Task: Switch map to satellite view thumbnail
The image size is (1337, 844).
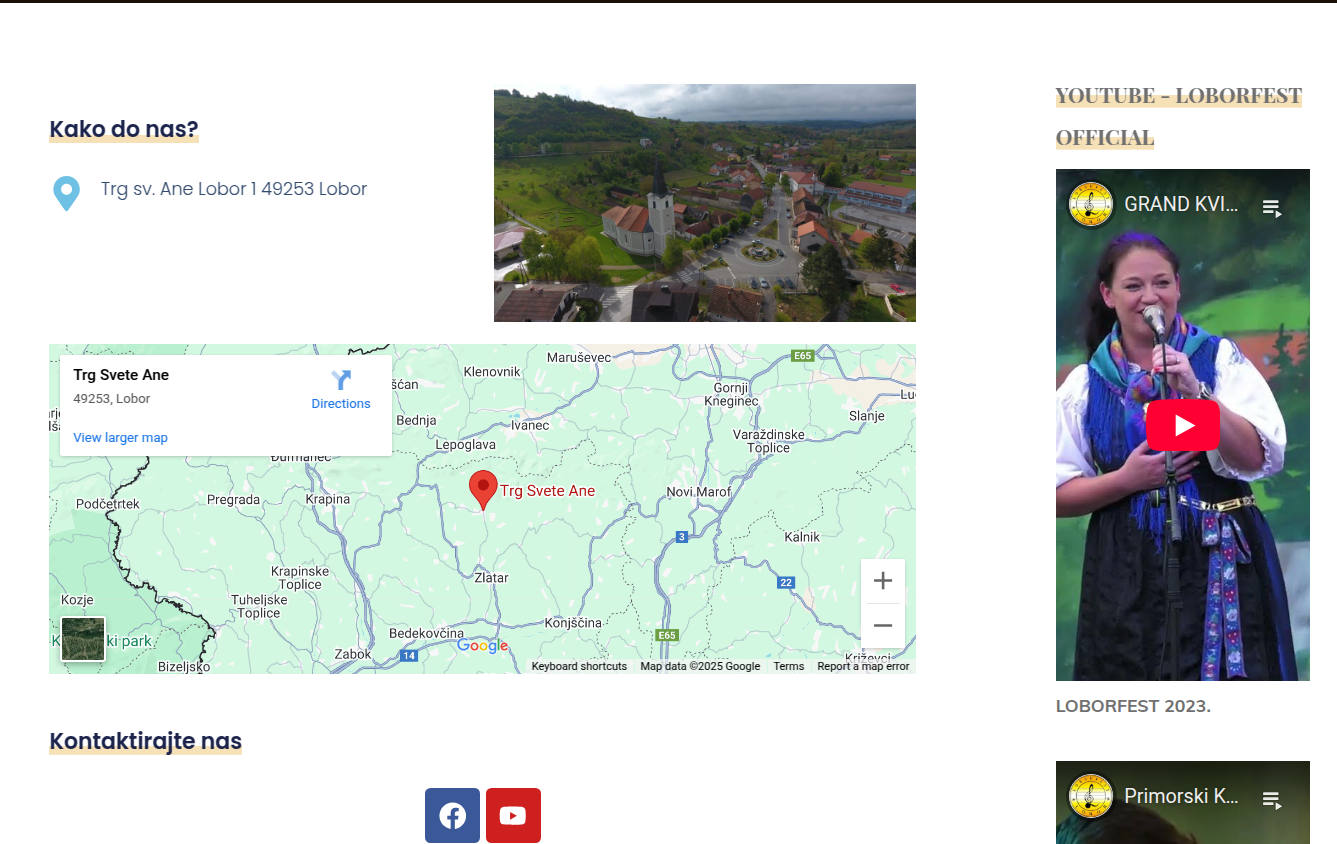Action: click(x=83, y=639)
